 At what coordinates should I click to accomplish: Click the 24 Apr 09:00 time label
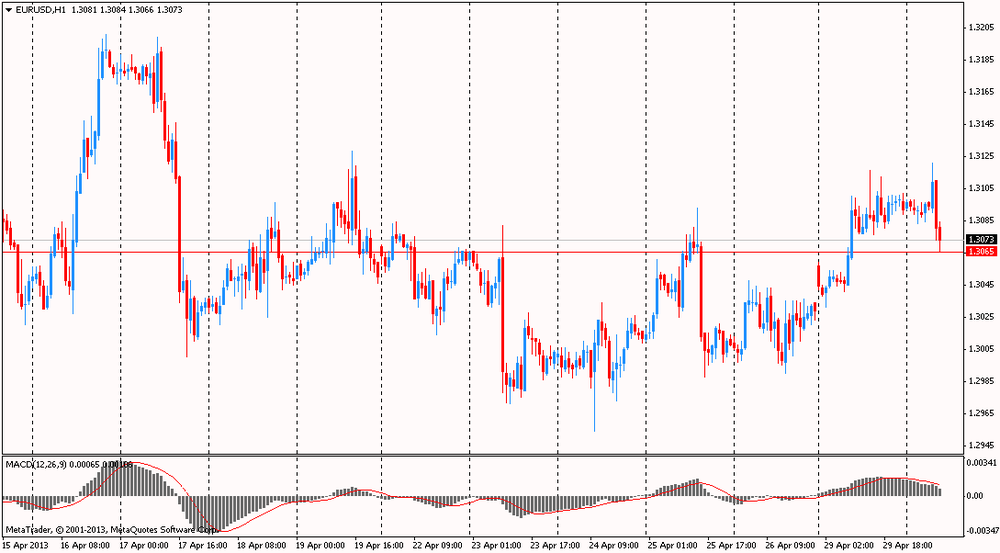click(614, 545)
